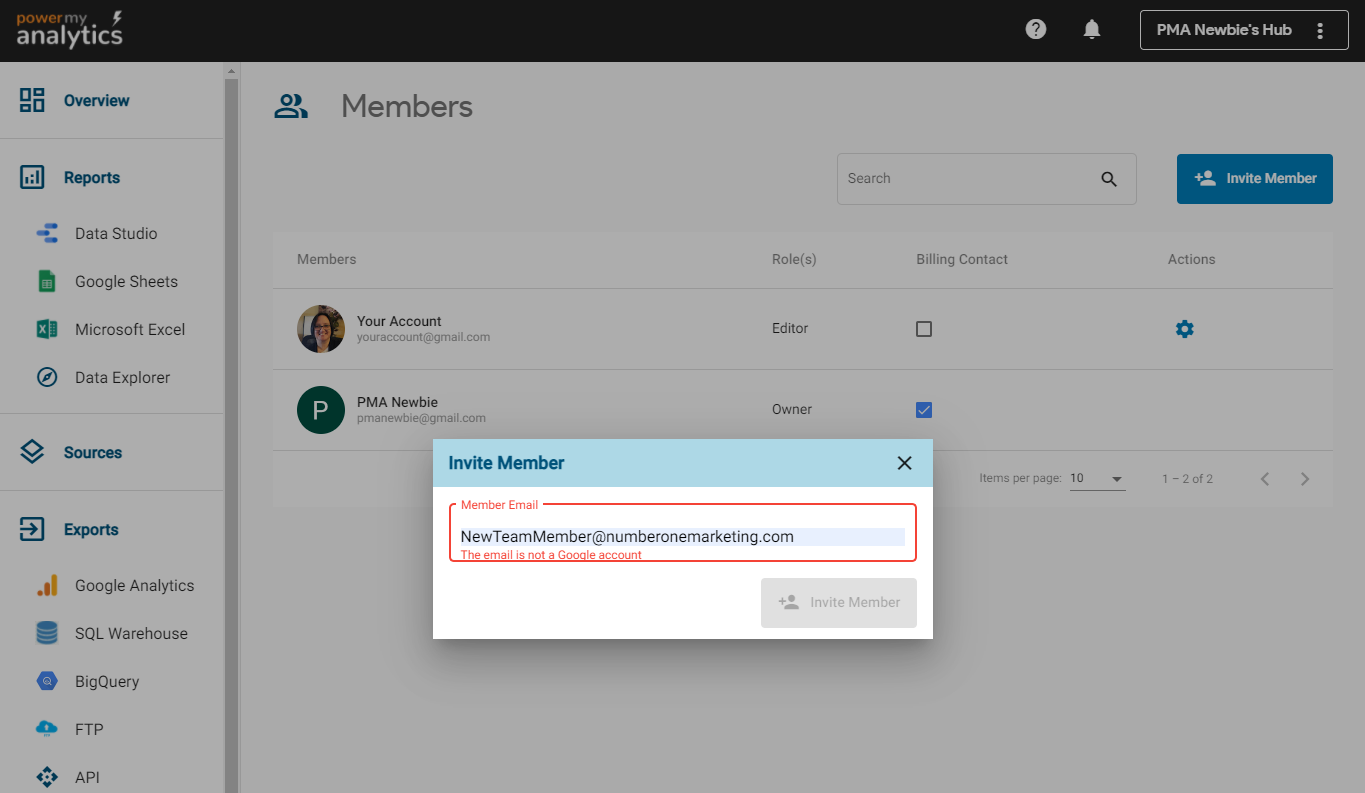This screenshot has width=1365, height=793.
Task: Open the notifications bell
Action: click(1092, 30)
